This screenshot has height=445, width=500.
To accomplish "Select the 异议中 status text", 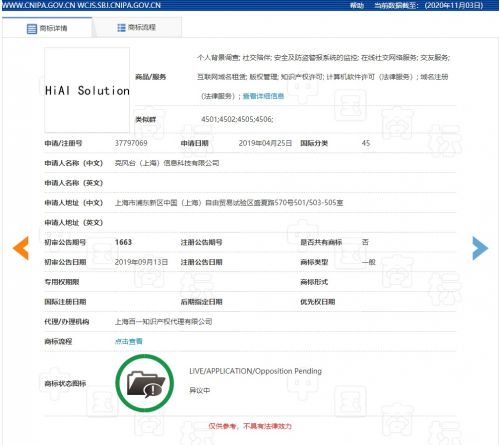I will (200, 390).
